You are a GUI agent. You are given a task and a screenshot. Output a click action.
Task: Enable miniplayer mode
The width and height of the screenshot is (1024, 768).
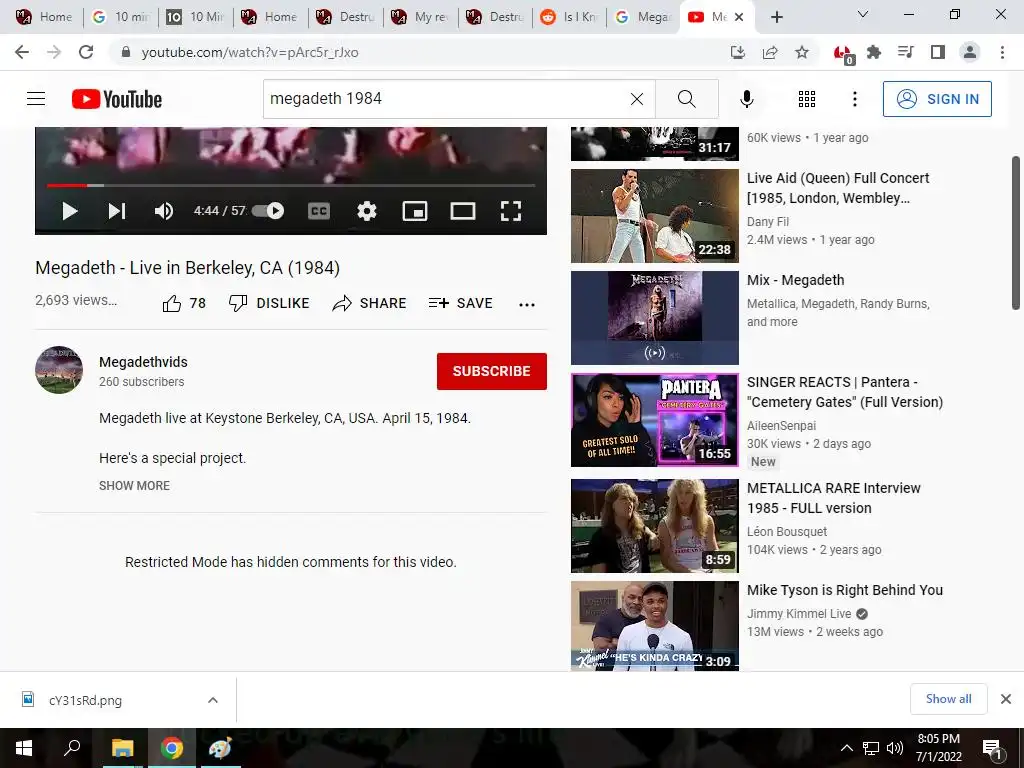point(415,211)
